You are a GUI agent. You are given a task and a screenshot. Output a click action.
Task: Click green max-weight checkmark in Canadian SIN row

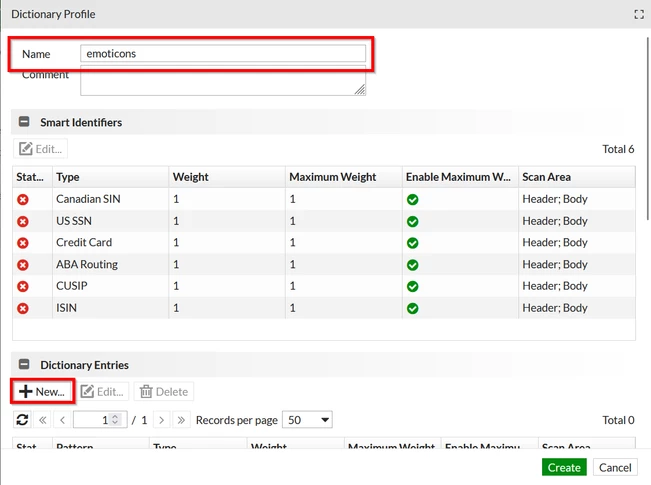tap(412, 200)
